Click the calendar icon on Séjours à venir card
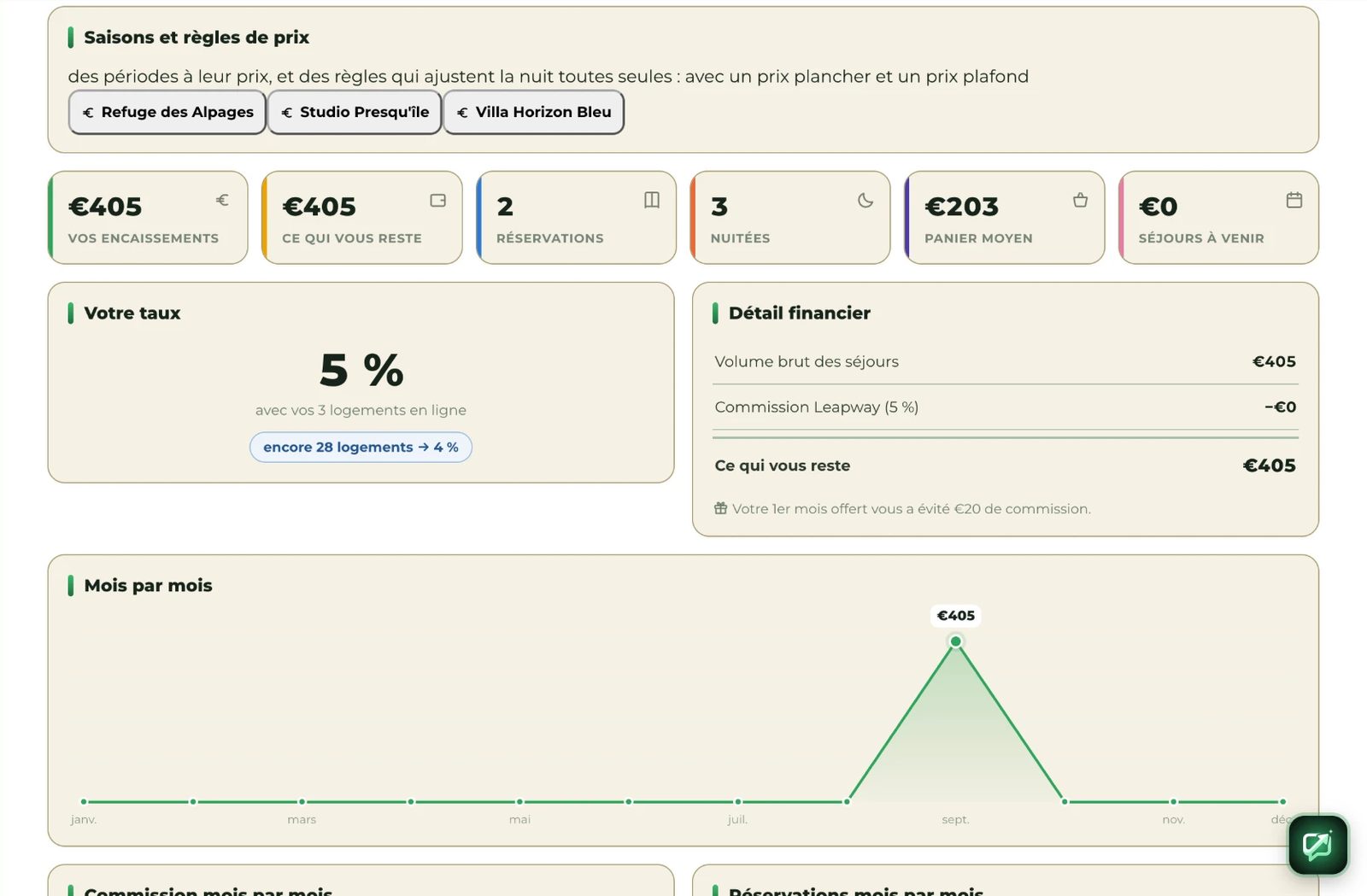This screenshot has width=1367, height=896. pyautogui.click(x=1294, y=200)
